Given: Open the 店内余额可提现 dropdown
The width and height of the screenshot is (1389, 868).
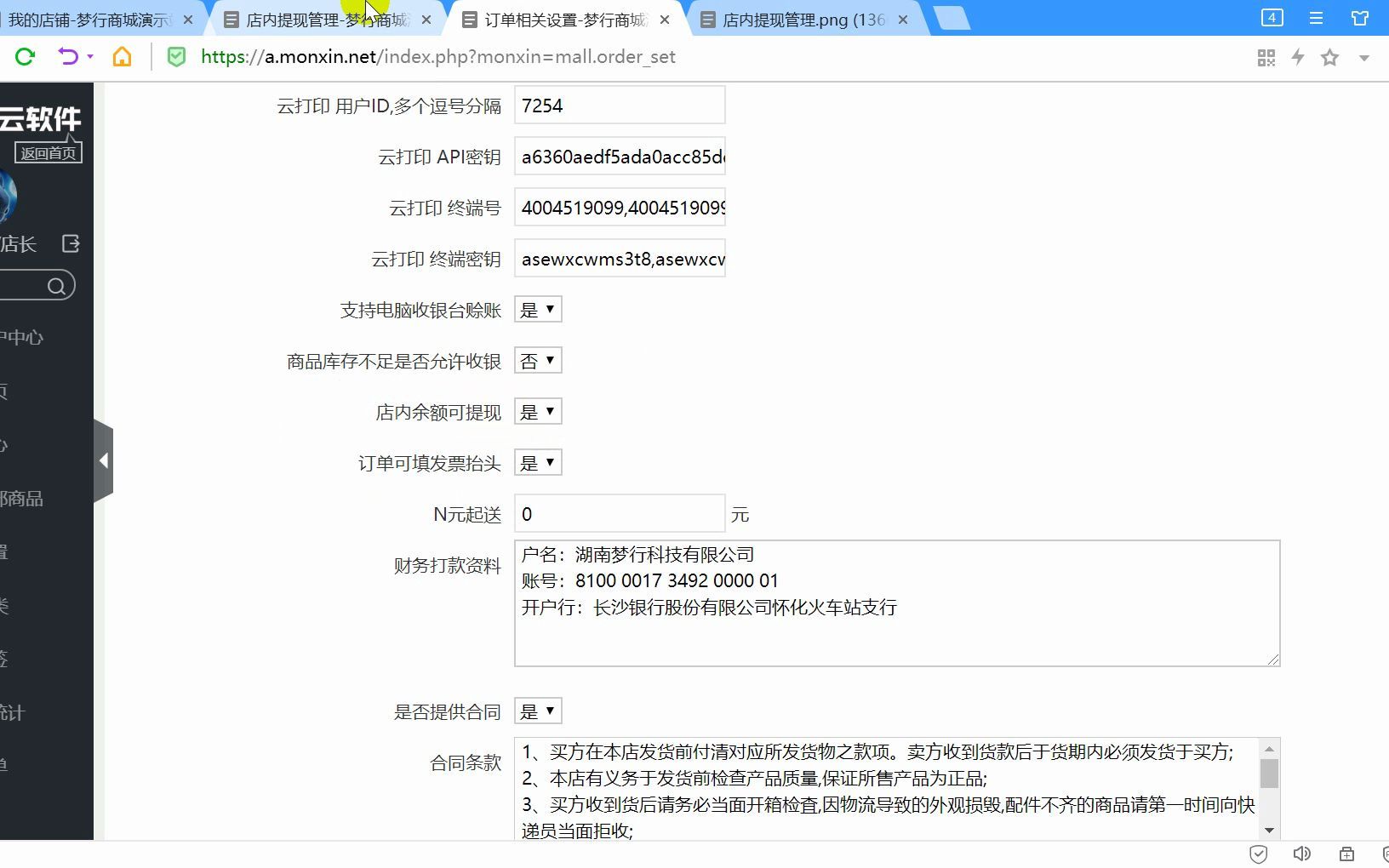Looking at the screenshot, I should click(x=538, y=412).
